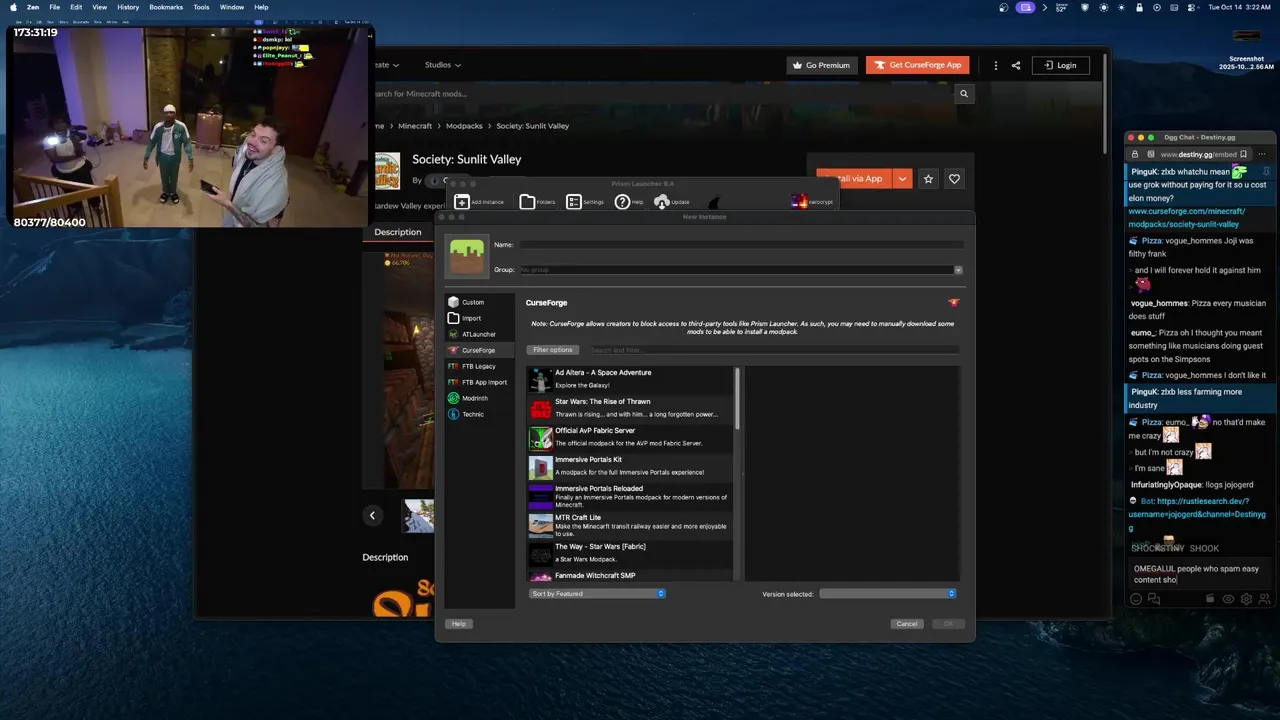Click the Dgg Chat message input box
Viewport: 1280px width, 720px height.
point(1200,574)
